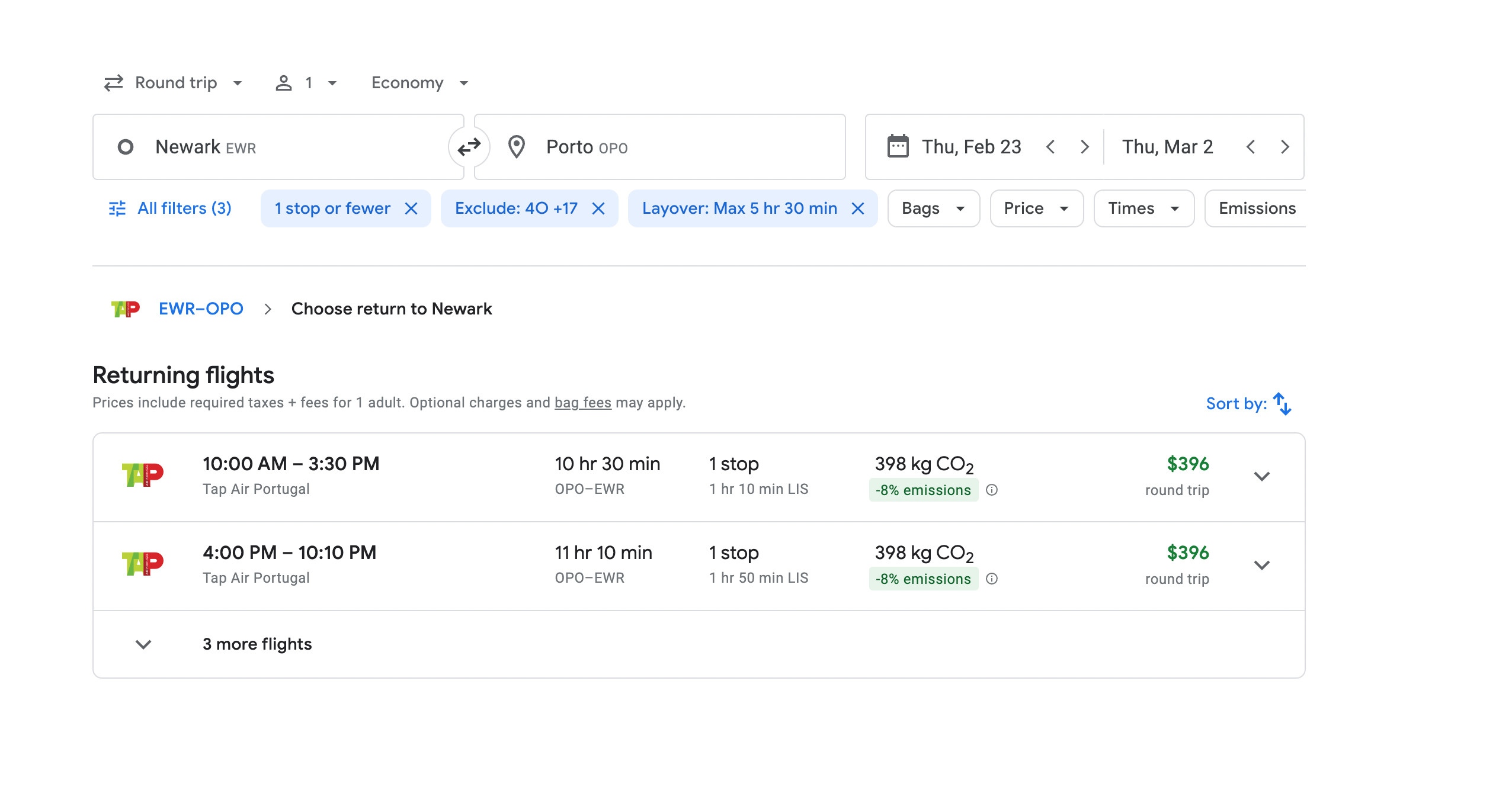Open the All filters panel

pos(171,208)
